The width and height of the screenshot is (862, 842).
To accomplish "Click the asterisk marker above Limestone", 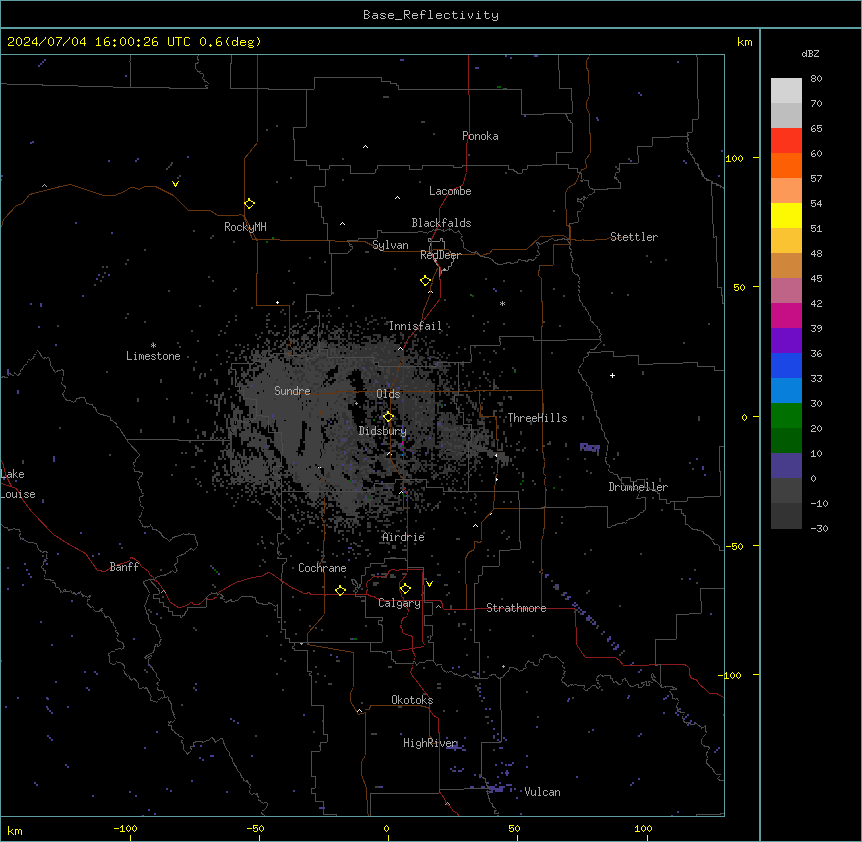I will point(153,346).
